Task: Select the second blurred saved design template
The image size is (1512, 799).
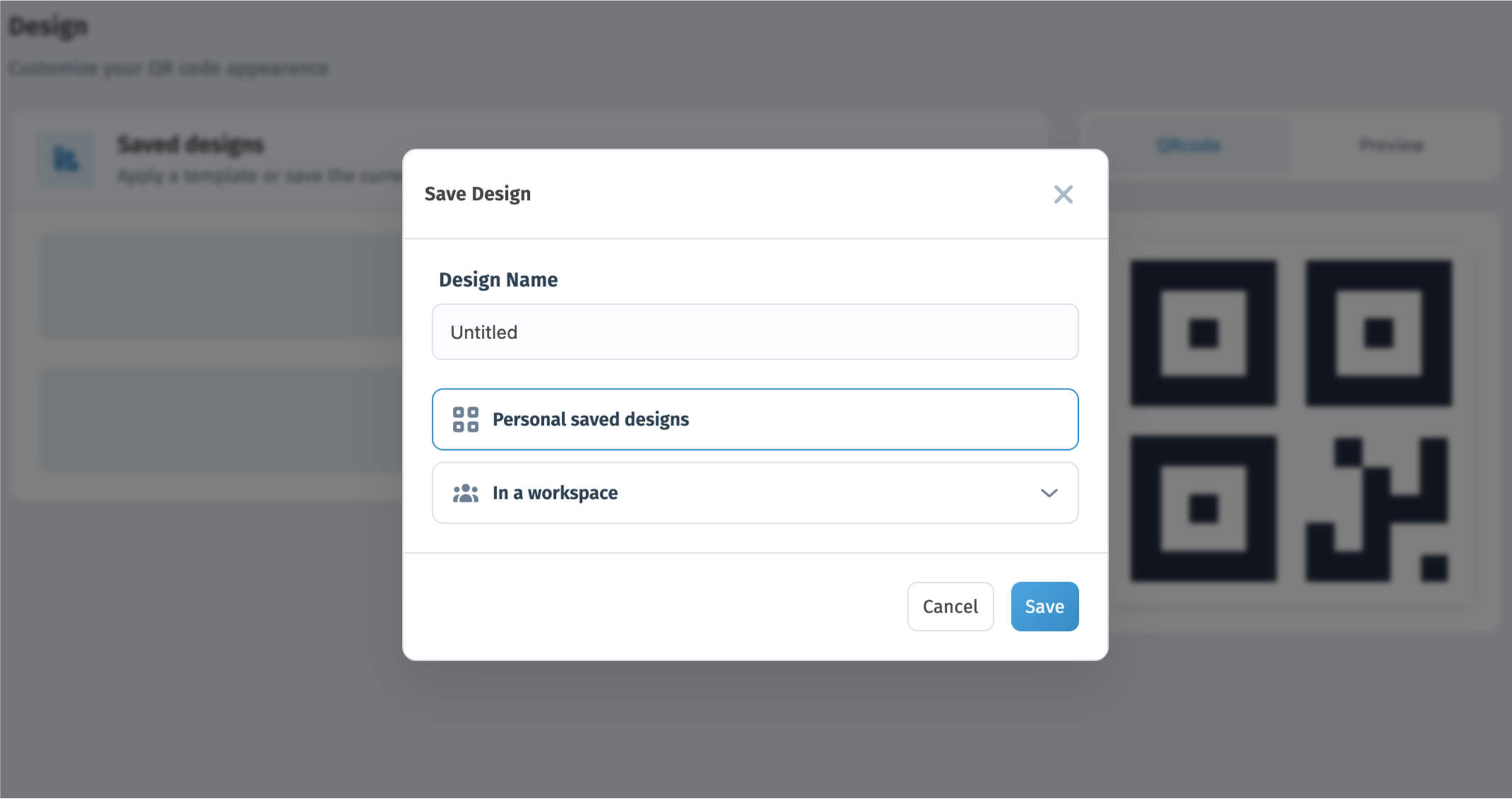Action: point(220,420)
